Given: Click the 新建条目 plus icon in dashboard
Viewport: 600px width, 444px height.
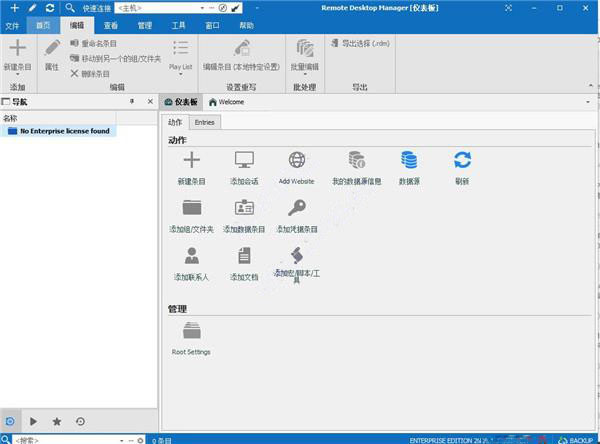Looking at the screenshot, I should click(191, 160).
